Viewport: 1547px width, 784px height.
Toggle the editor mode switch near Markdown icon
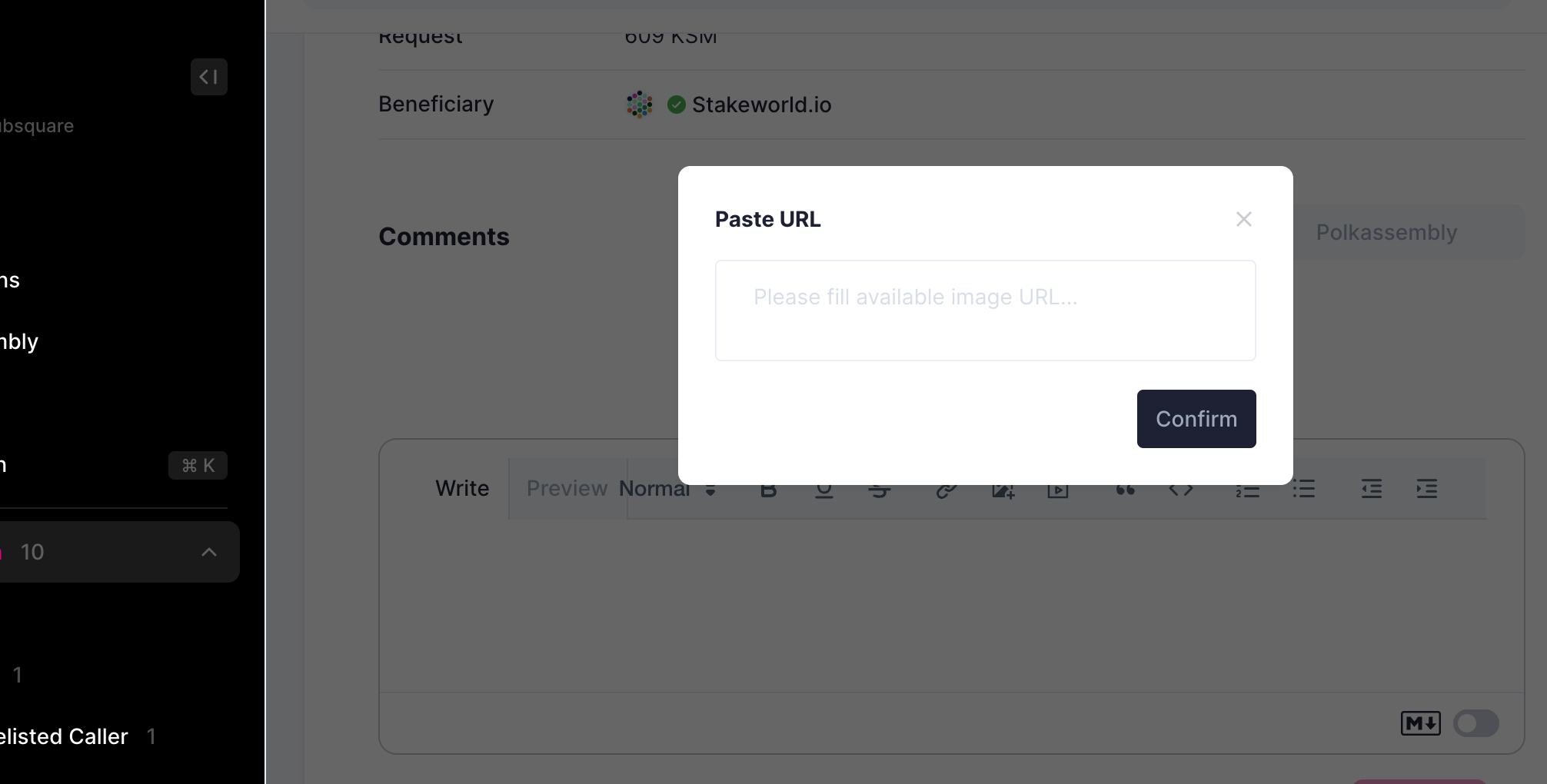1475,723
